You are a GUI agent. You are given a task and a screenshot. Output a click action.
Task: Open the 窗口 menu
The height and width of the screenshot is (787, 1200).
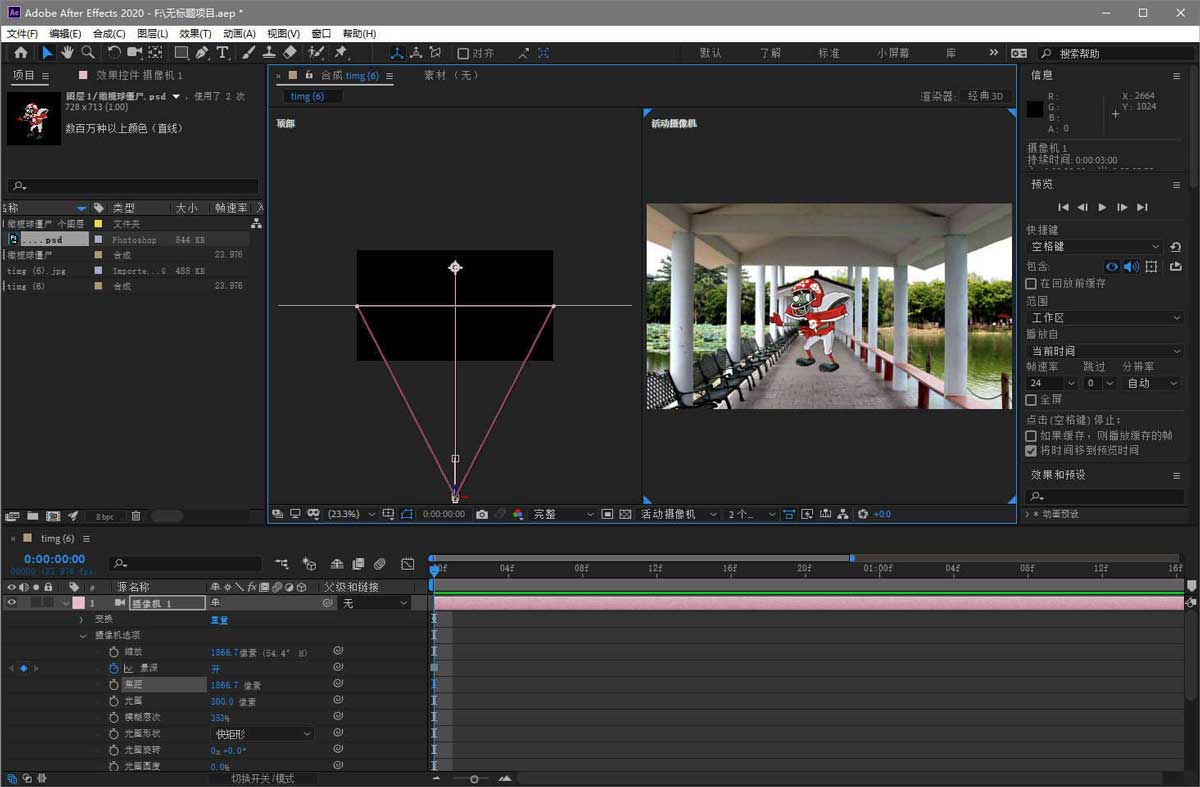(x=321, y=34)
